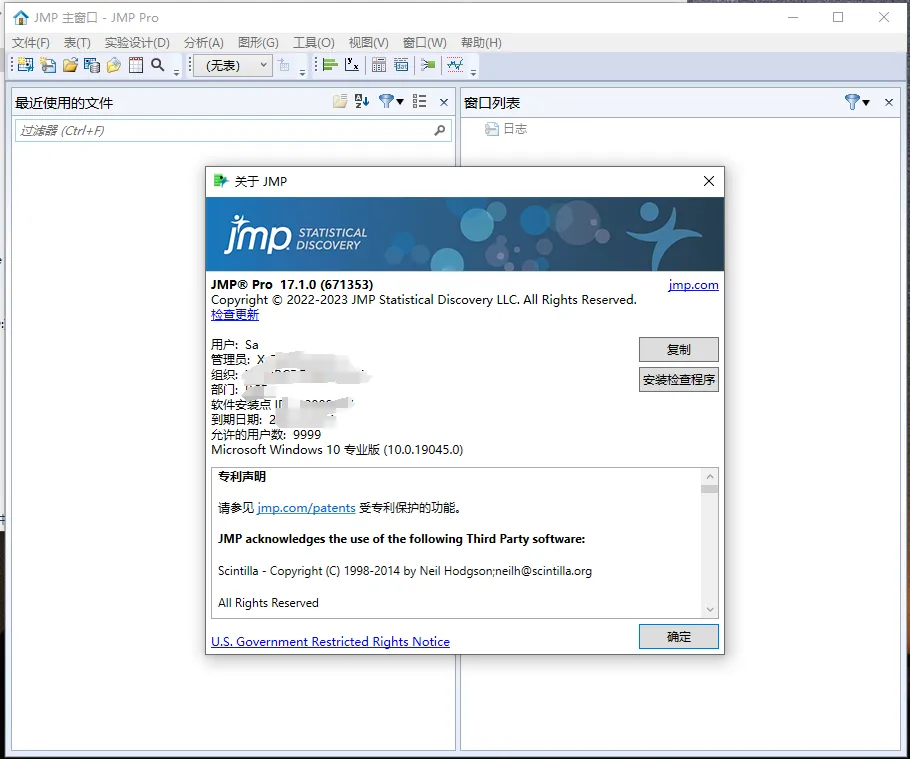Click the control chart toolbar icon

(455, 65)
